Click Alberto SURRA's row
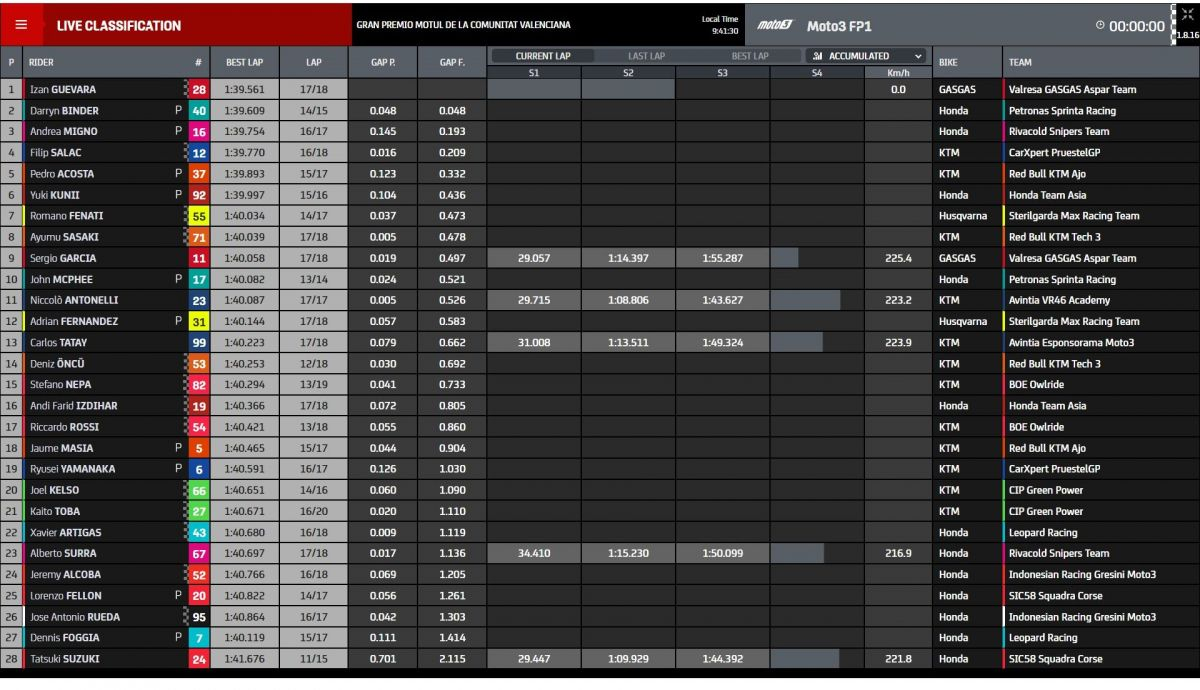The width and height of the screenshot is (1200, 690). pyautogui.click(x=600, y=554)
